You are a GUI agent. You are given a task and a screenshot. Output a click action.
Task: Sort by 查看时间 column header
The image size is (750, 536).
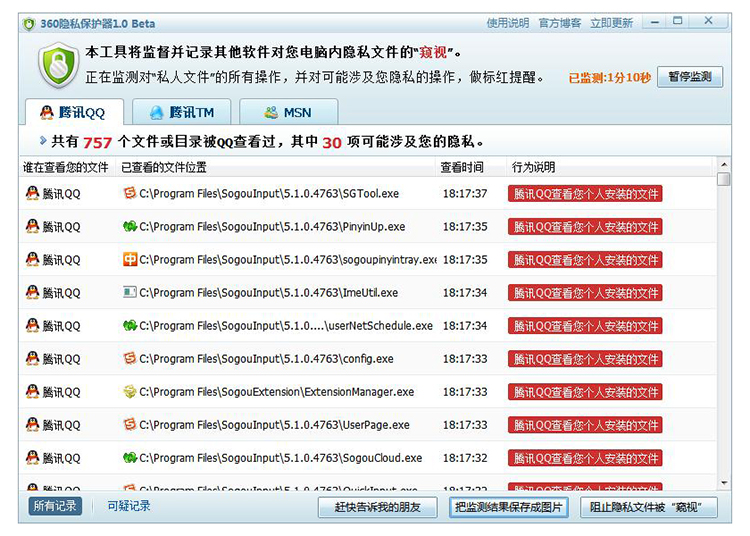tap(471, 167)
